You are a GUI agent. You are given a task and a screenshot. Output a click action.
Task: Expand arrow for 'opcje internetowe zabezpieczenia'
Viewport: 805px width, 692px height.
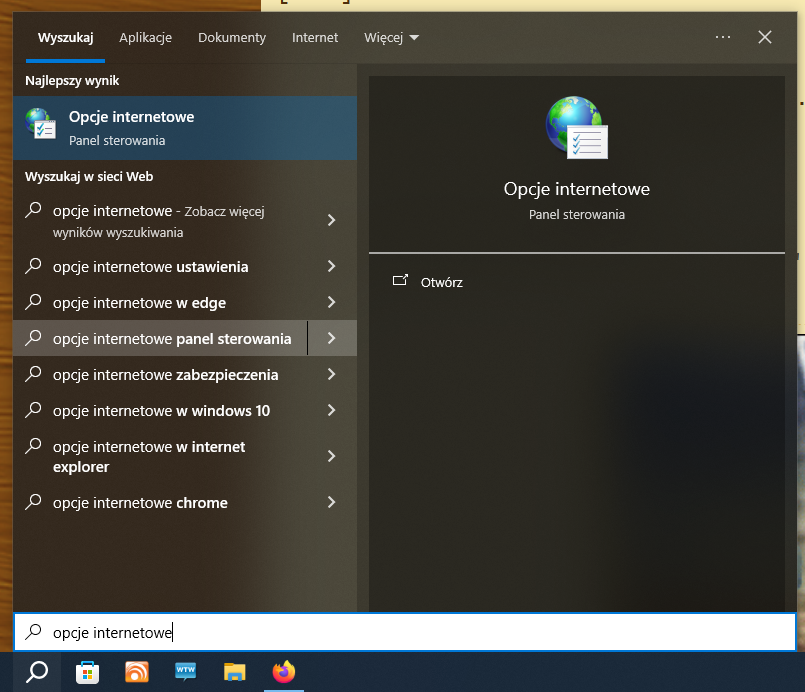click(332, 374)
